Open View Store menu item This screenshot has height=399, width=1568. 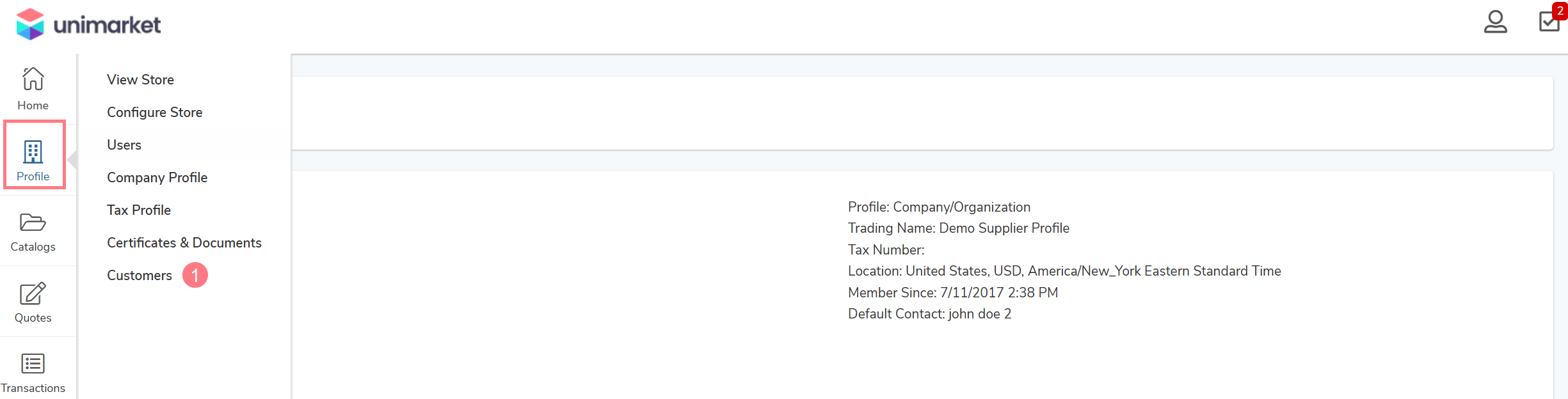tap(141, 79)
